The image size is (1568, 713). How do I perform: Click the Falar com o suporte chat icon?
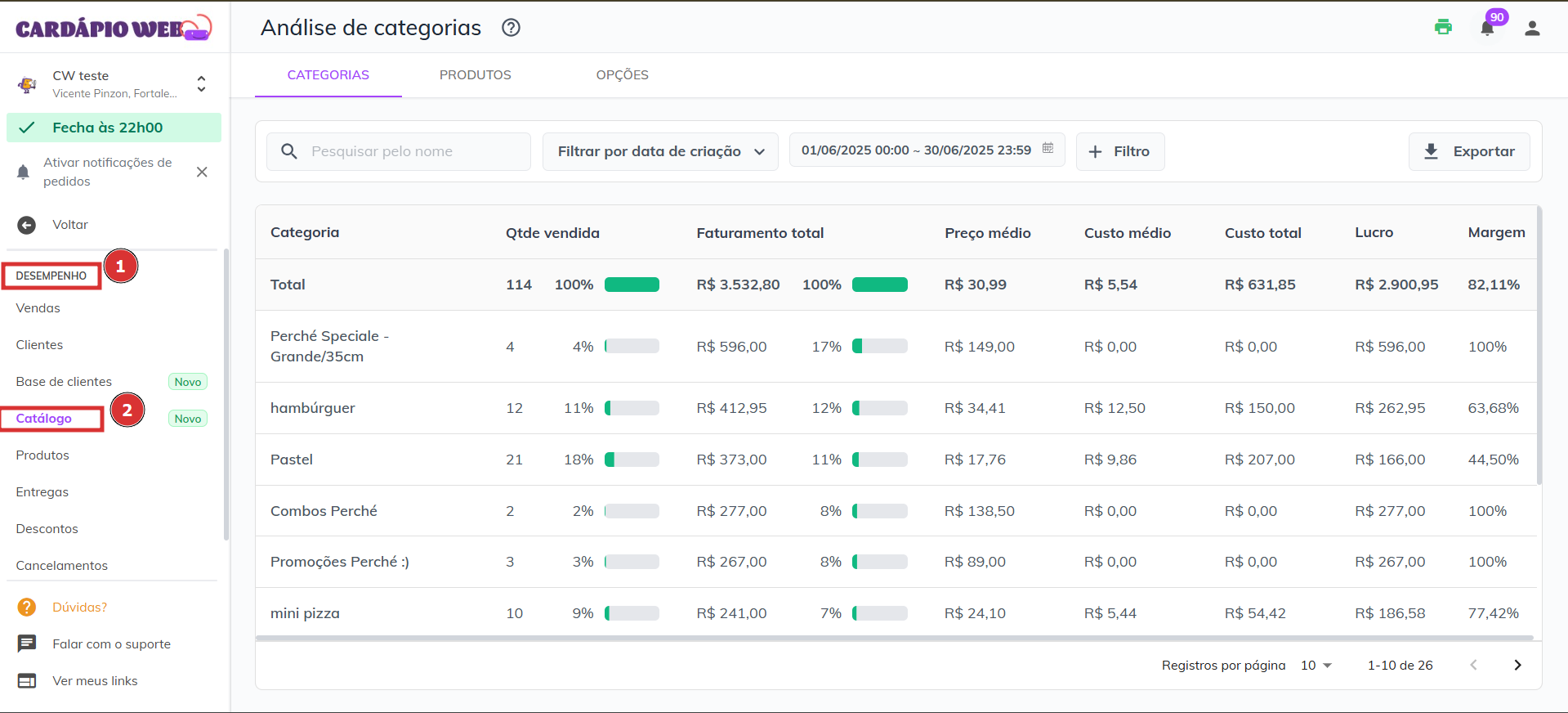[27, 643]
